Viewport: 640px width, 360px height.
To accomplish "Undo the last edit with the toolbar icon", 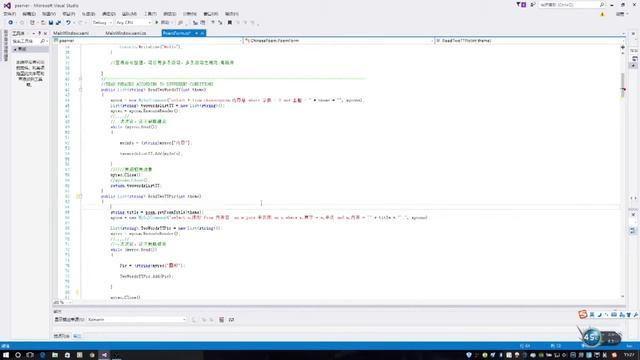I will pyautogui.click(x=68, y=22).
